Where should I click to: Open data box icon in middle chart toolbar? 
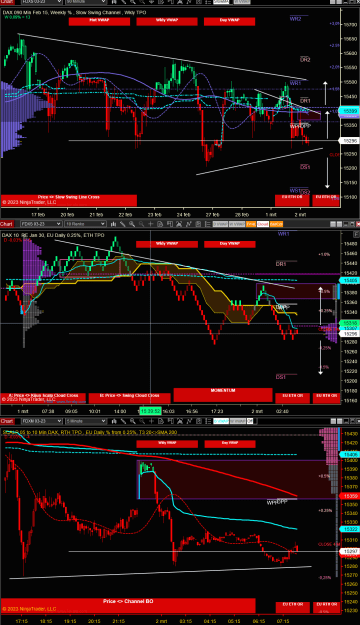tap(160, 224)
